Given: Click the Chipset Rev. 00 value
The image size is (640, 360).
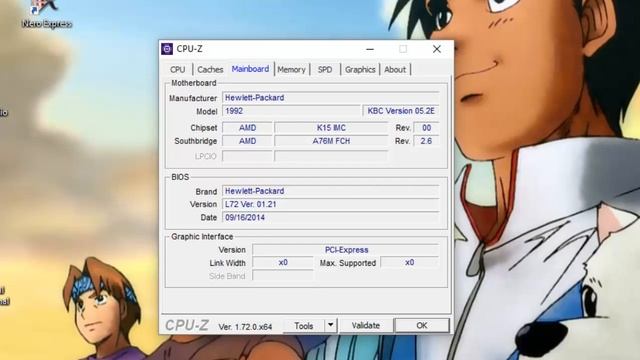Looking at the screenshot, I should 427,128.
